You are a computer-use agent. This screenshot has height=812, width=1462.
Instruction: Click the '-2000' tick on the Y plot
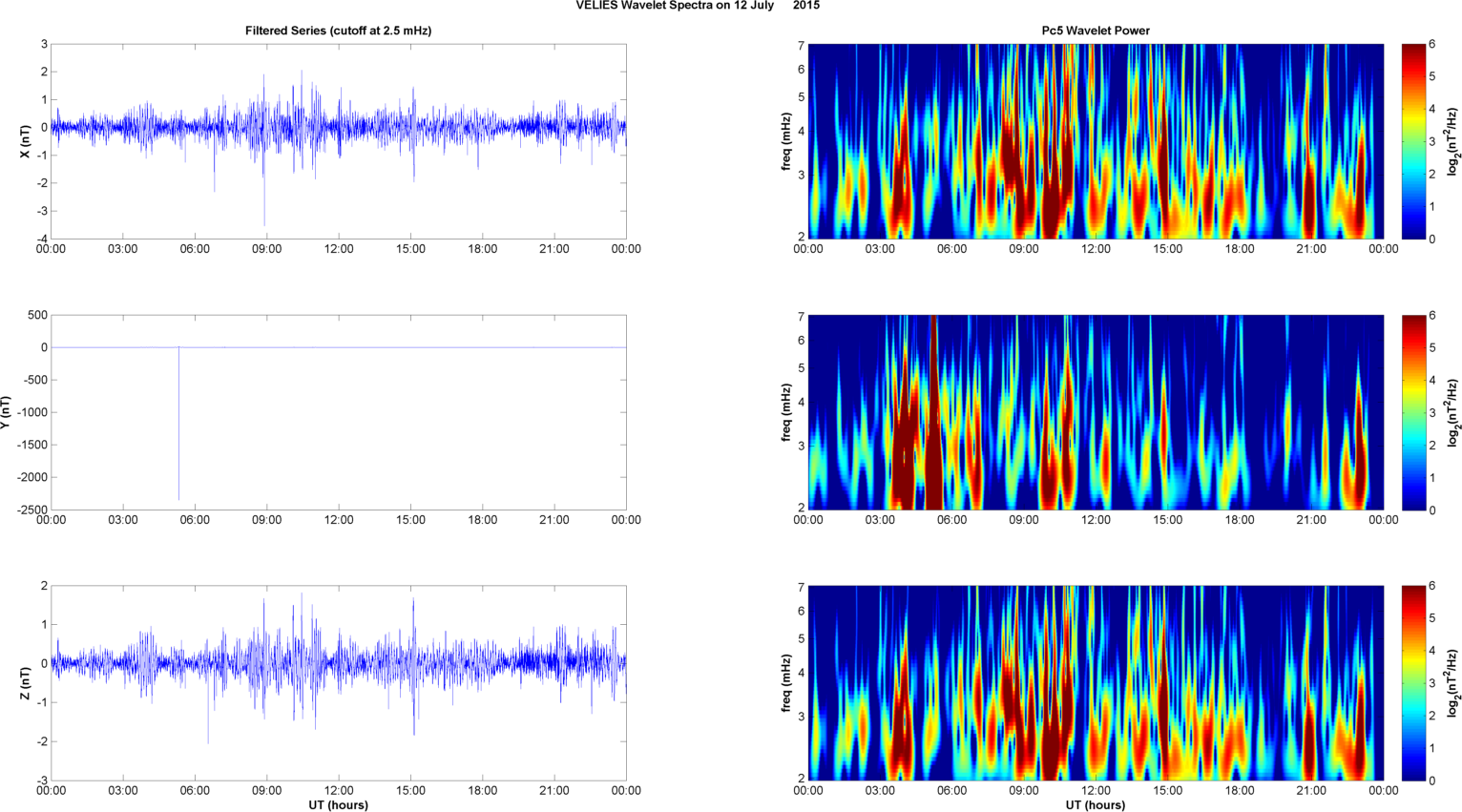point(31,477)
